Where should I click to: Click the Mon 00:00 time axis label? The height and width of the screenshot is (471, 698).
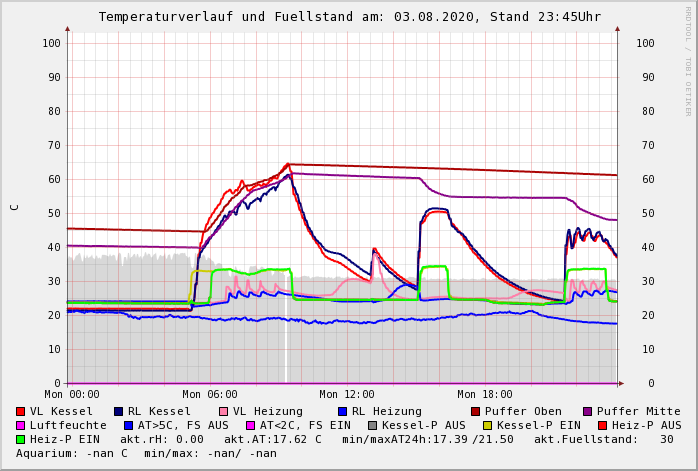pyautogui.click(x=71, y=395)
